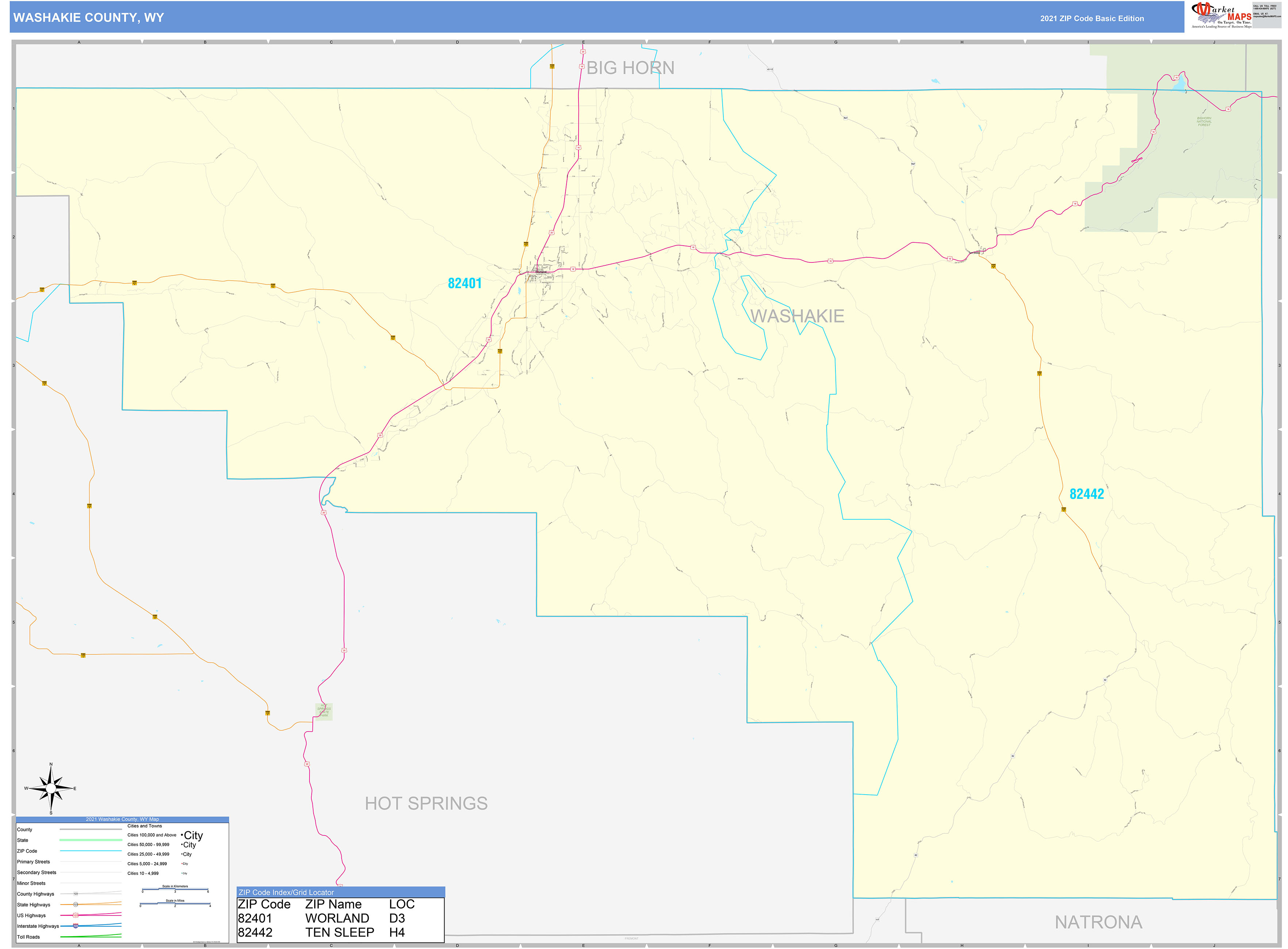The width and height of the screenshot is (1288, 949).
Task: Click the 2021 Washakie County, WY Map legend header
Action: (122, 819)
